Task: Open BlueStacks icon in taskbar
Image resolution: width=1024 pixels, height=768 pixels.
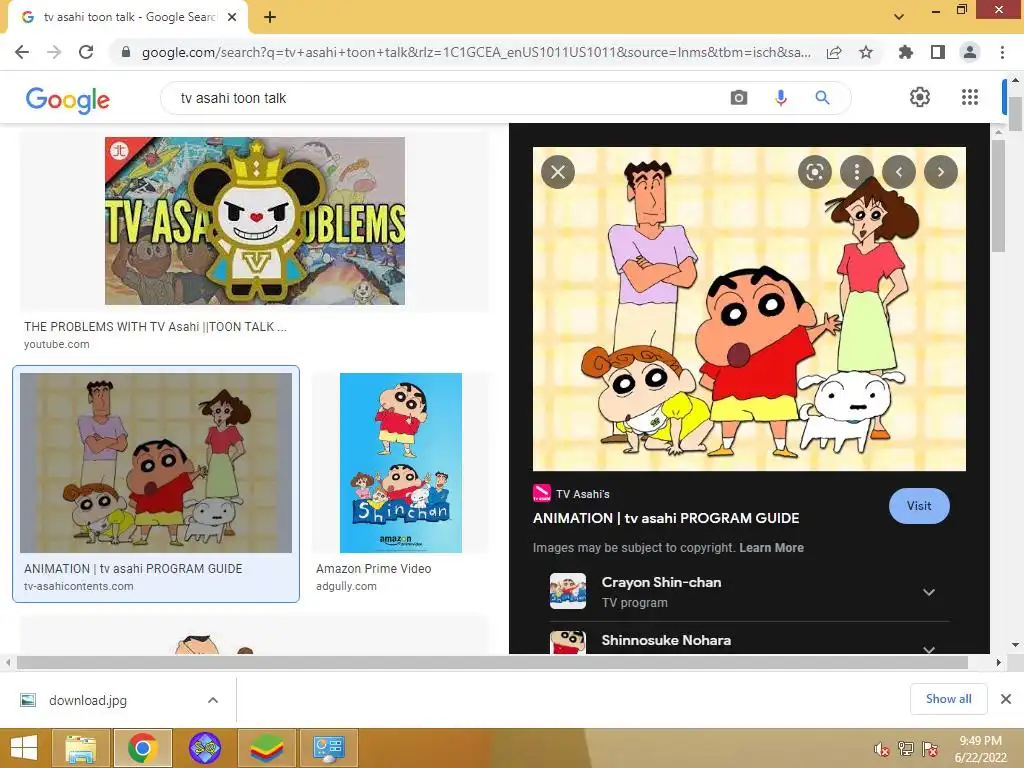Action: [266, 748]
